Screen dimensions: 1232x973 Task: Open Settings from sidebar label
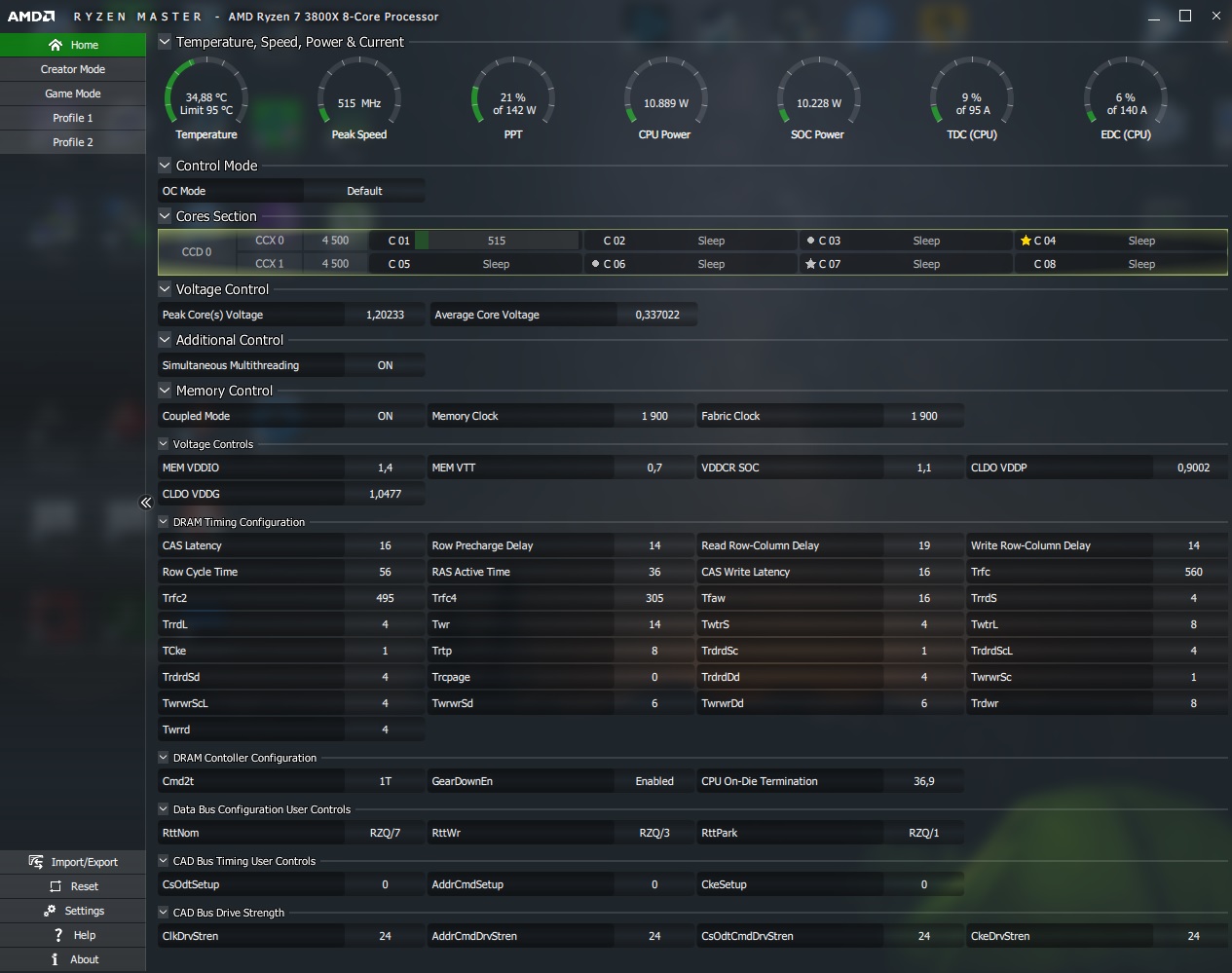[85, 911]
